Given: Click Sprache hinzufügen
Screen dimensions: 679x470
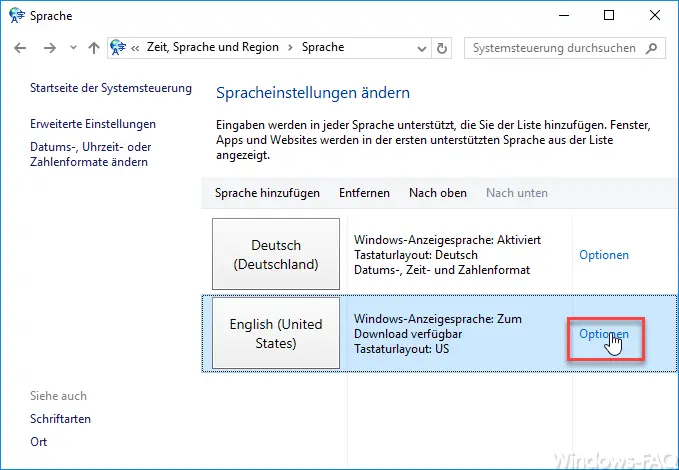Looking at the screenshot, I should pos(267,193).
